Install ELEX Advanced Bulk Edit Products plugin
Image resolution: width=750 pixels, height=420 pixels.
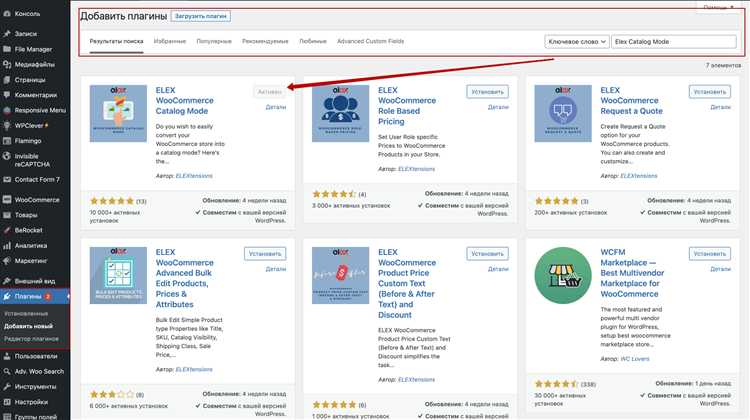point(265,254)
